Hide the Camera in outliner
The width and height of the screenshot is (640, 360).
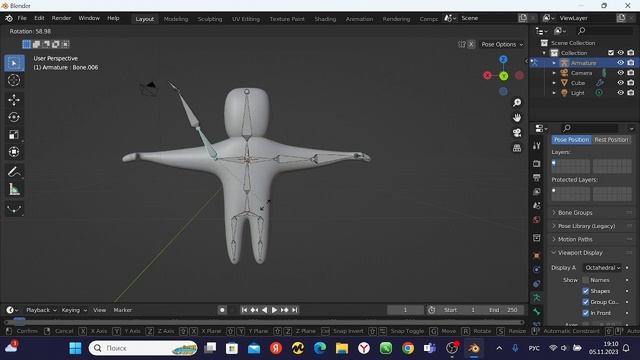click(x=620, y=73)
